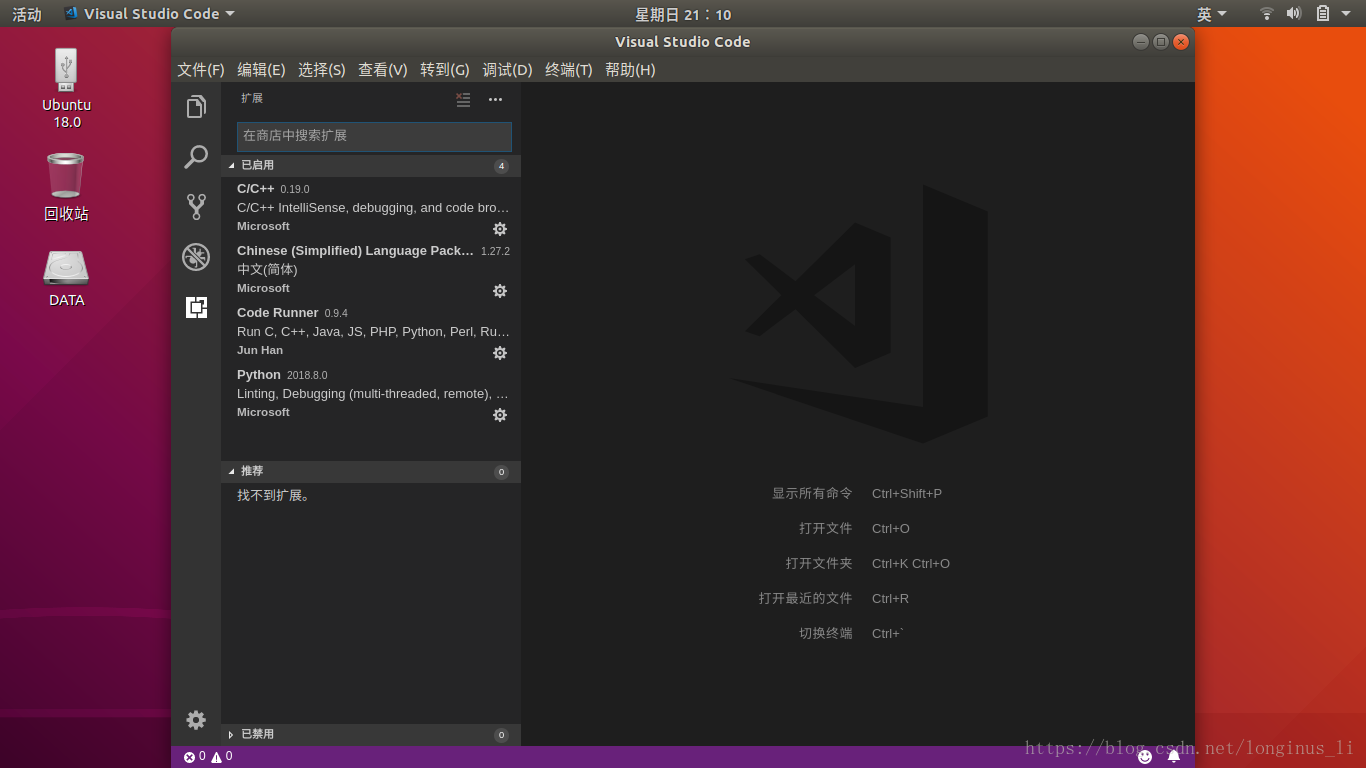The height and width of the screenshot is (768, 1366).
Task: Open the 选择(S) menu
Action: (322, 70)
